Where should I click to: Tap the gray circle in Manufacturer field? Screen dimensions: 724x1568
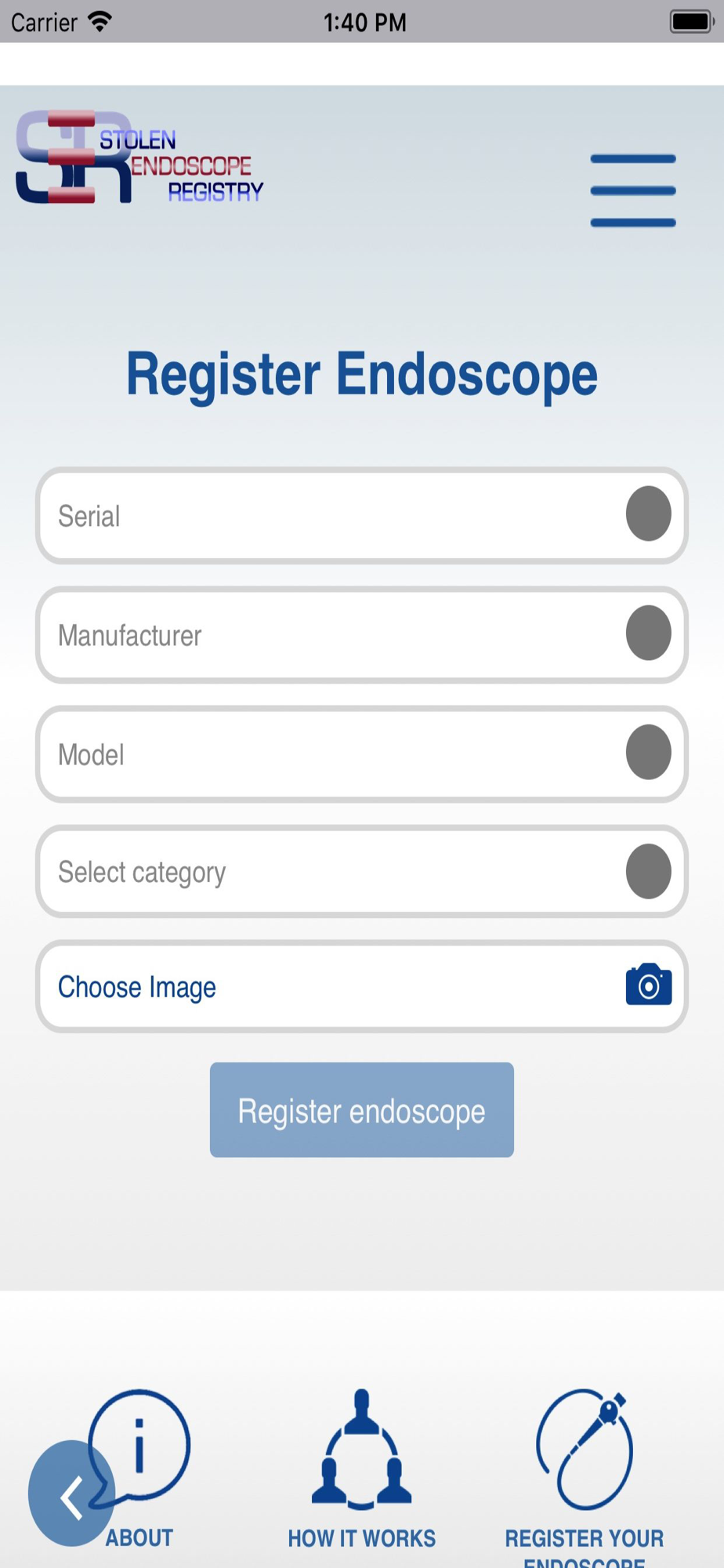[649, 633]
